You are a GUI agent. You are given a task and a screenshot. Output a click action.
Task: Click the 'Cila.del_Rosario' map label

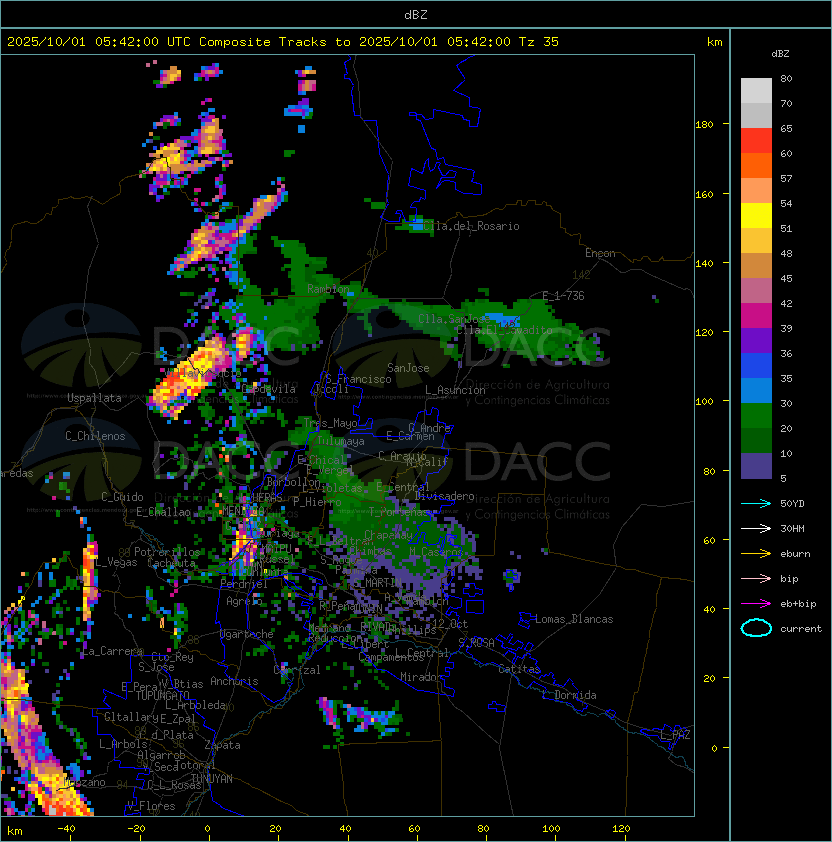pyautogui.click(x=471, y=226)
